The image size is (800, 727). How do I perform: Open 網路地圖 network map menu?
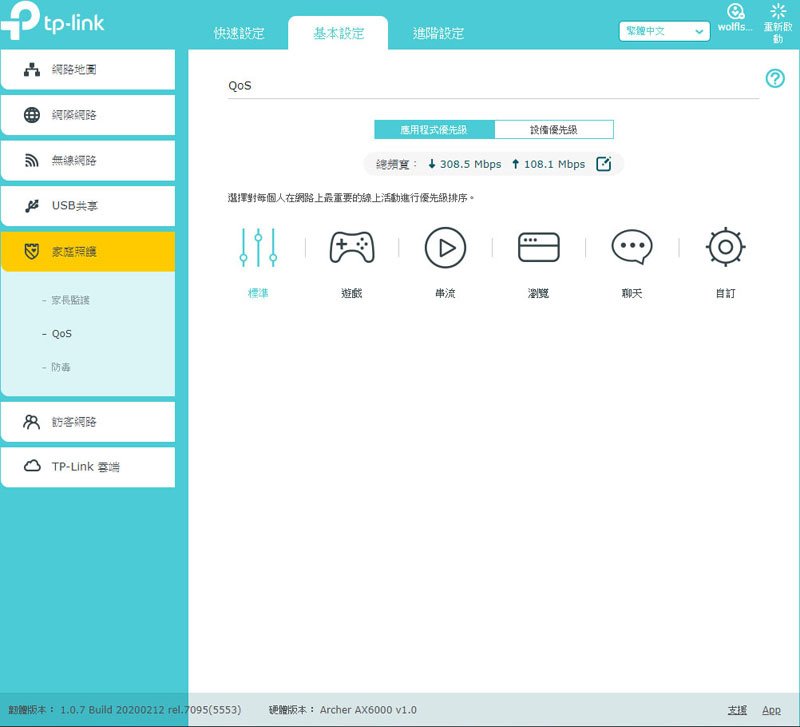(x=88, y=69)
